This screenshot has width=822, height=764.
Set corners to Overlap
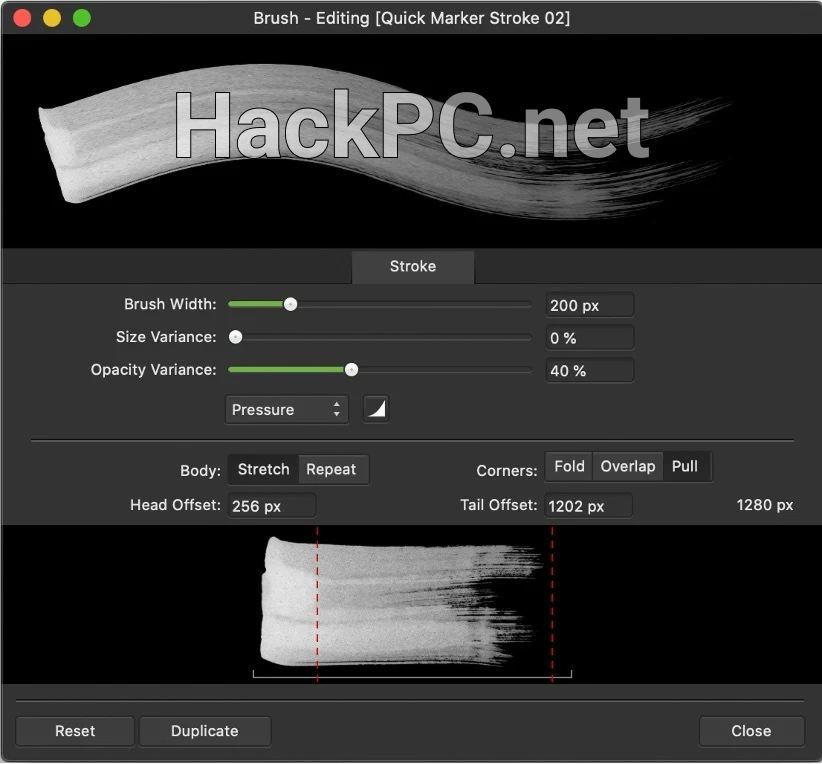[627, 466]
